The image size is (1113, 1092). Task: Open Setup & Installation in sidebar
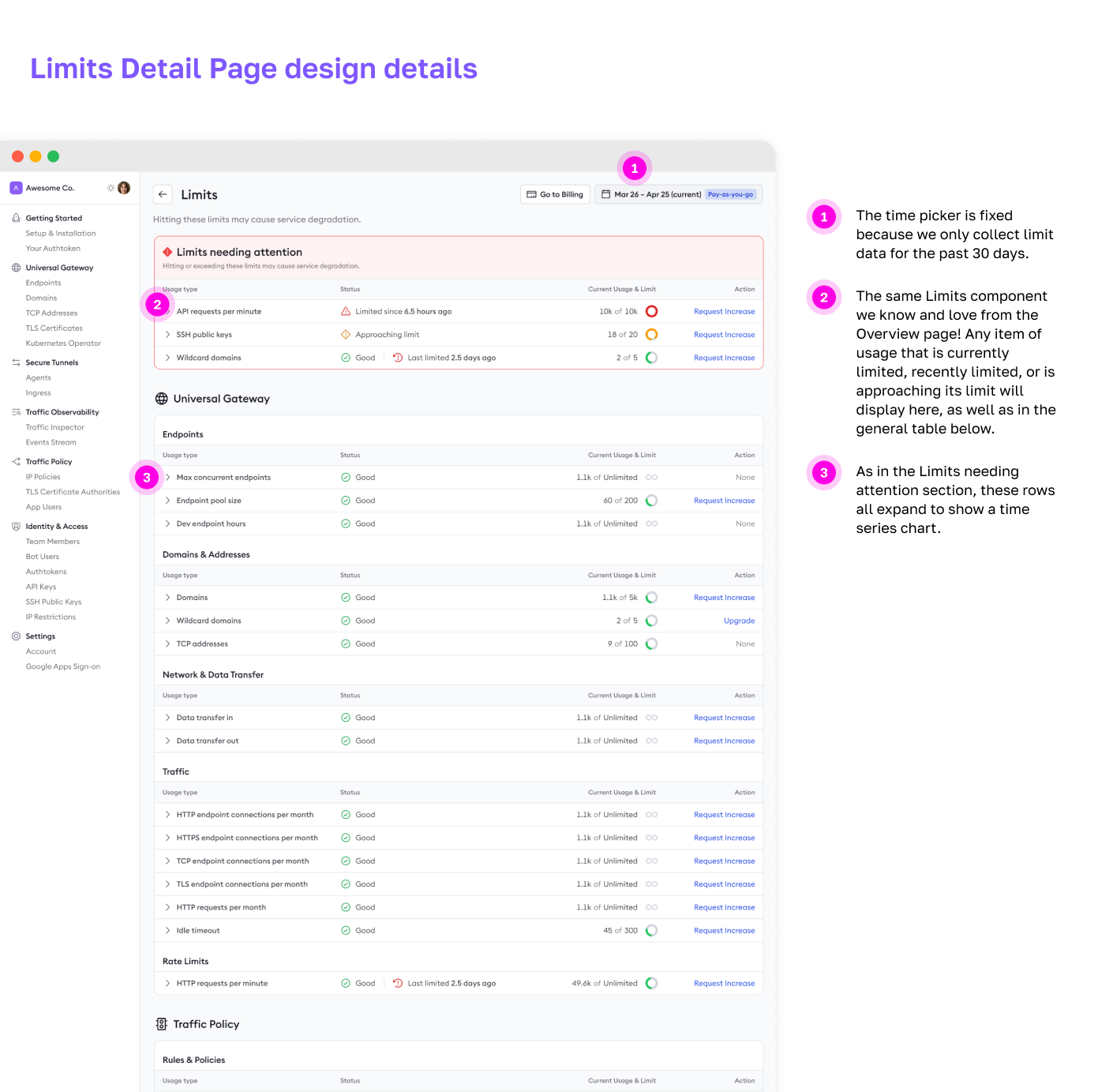point(61,234)
